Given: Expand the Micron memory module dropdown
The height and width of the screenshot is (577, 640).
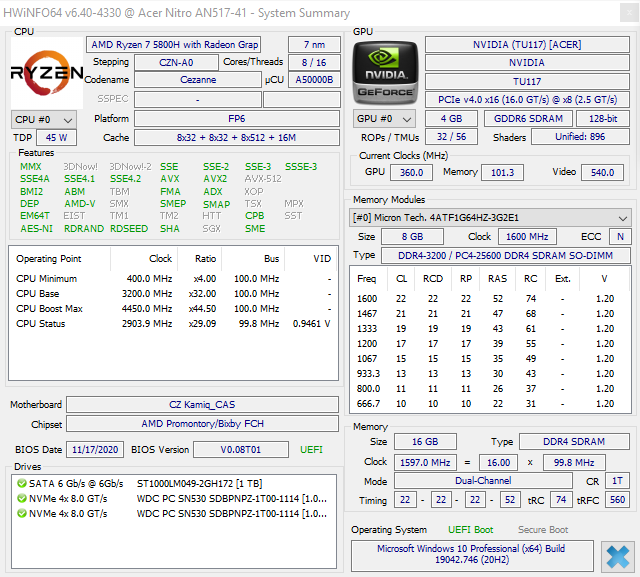Looking at the screenshot, I should click(490, 217).
